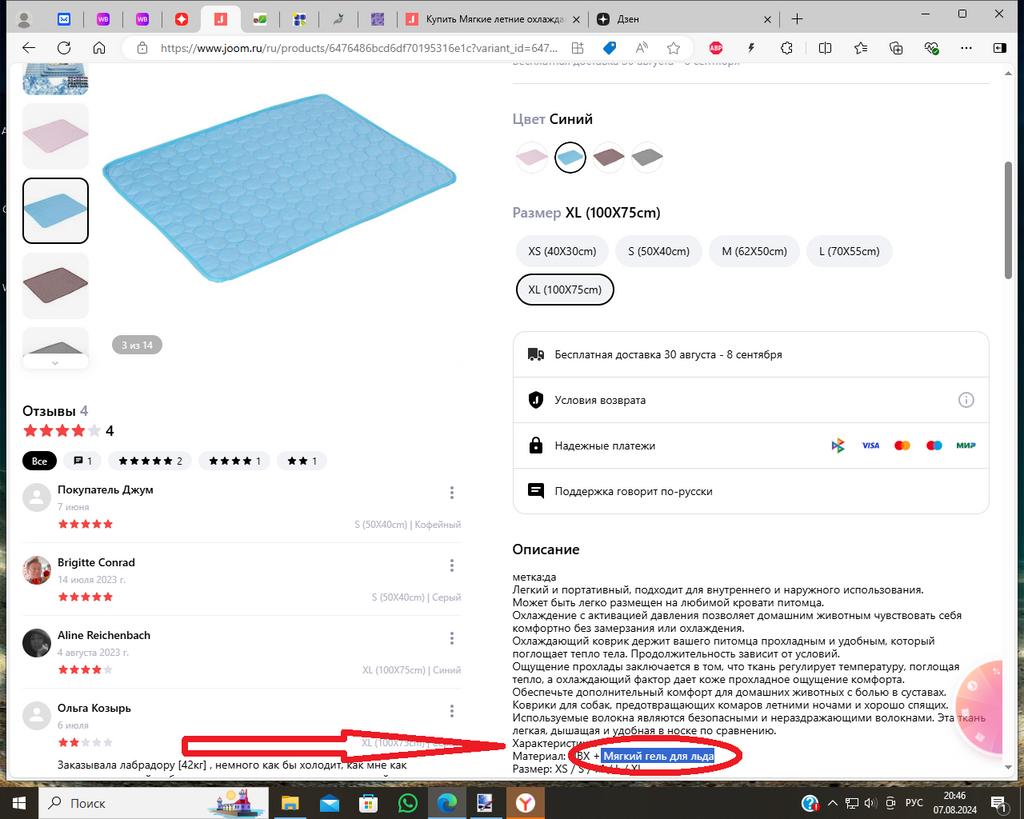Screen dimensions: 1024x819
Task: Click the browser refresh button
Action: pos(64,47)
